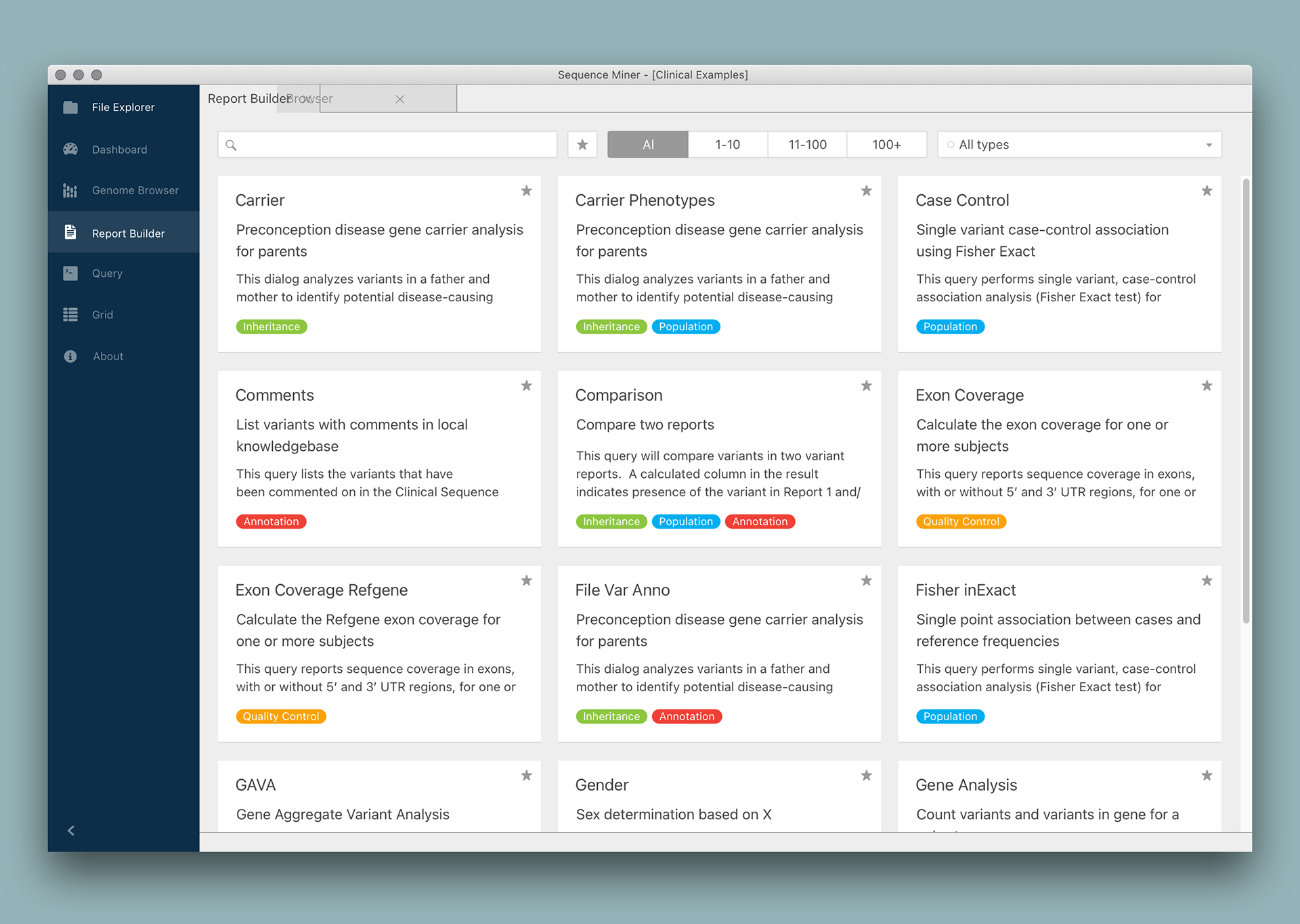Favorite the Comparison report star

[x=866, y=386]
